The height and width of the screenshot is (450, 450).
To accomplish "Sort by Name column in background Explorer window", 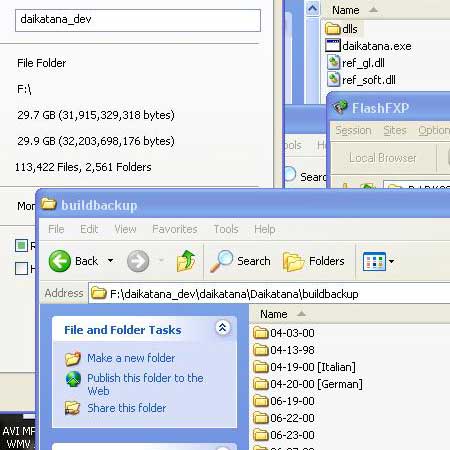I will (346, 10).
